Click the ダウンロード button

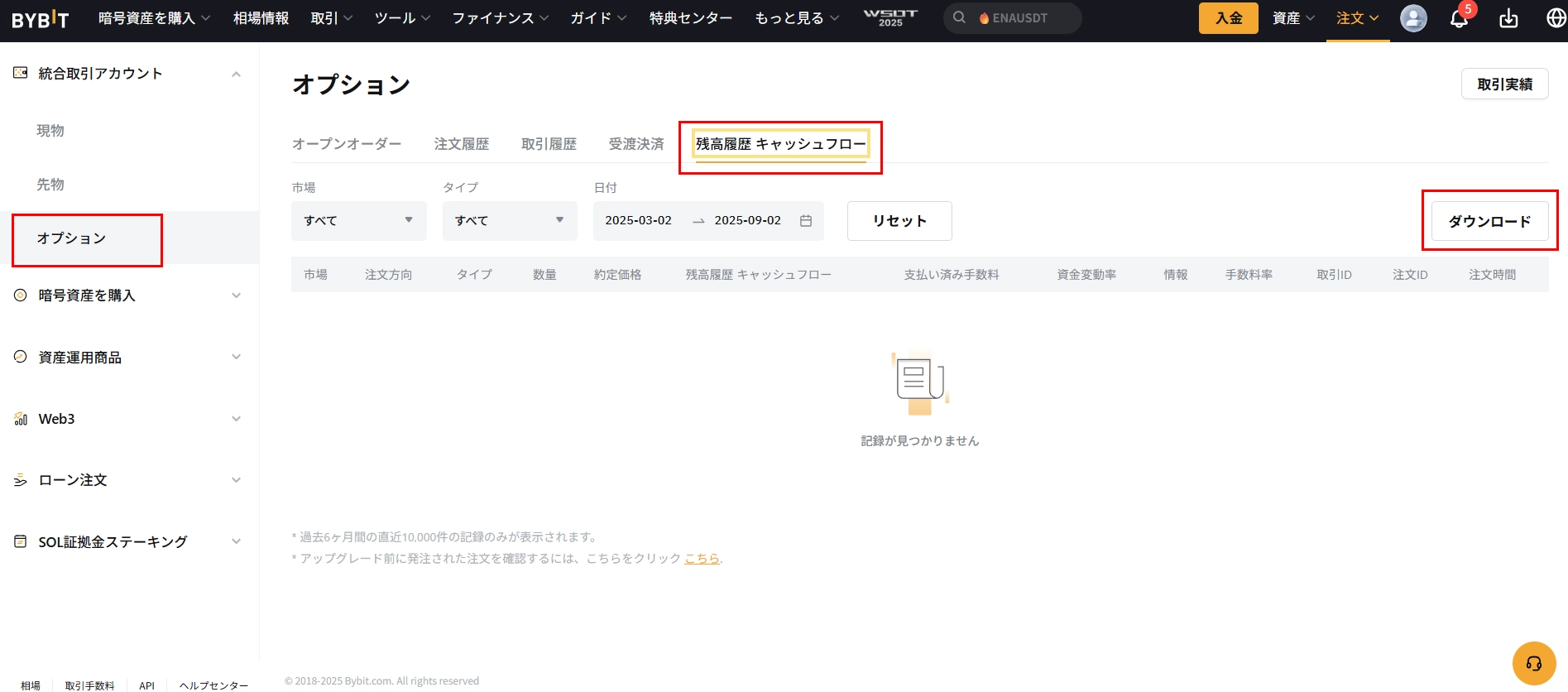coord(1490,221)
